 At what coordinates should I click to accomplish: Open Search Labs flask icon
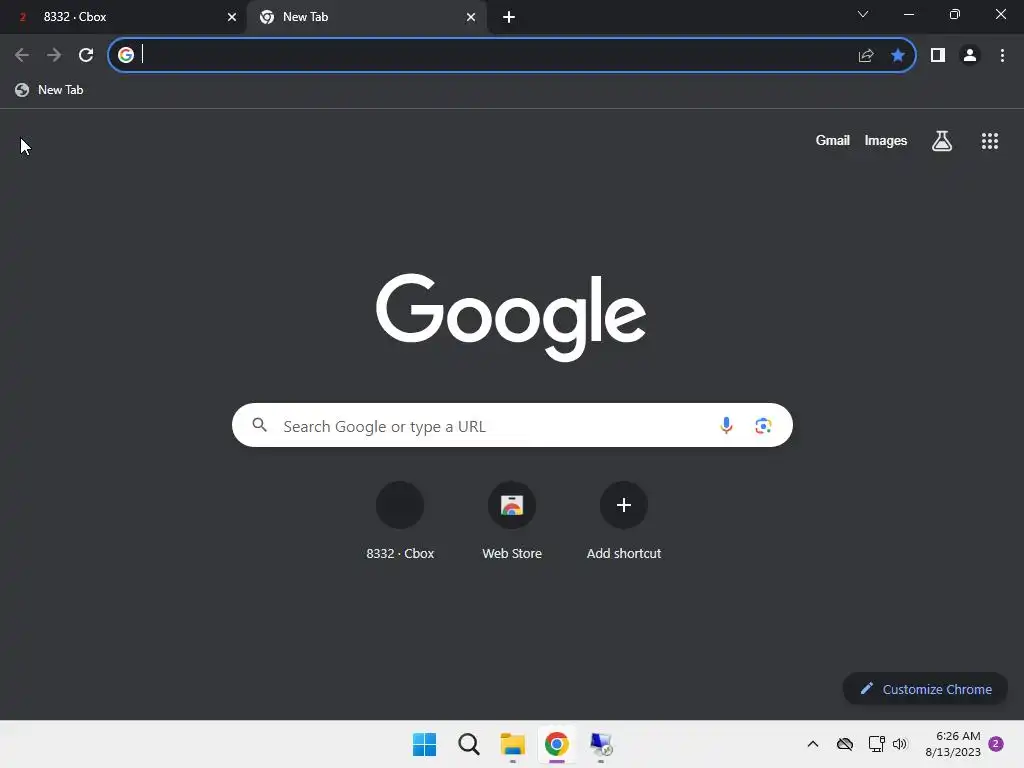[942, 141]
